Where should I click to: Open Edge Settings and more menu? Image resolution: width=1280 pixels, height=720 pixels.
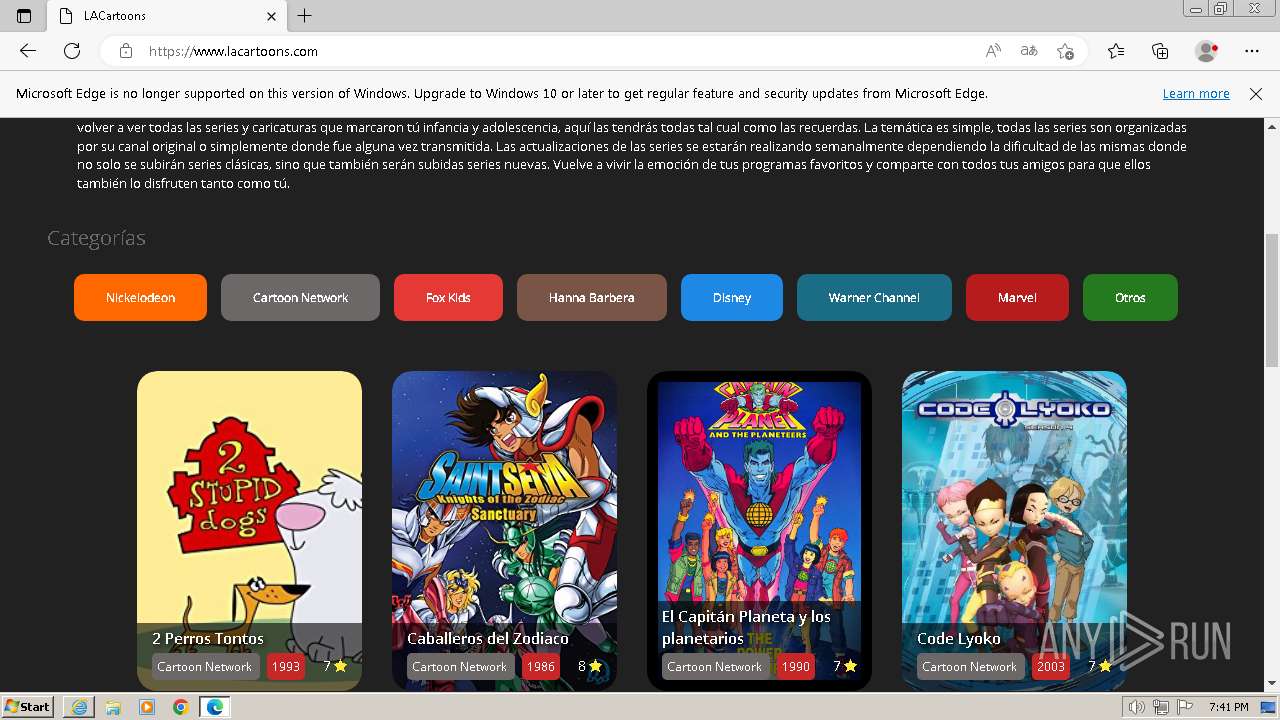(x=1252, y=51)
